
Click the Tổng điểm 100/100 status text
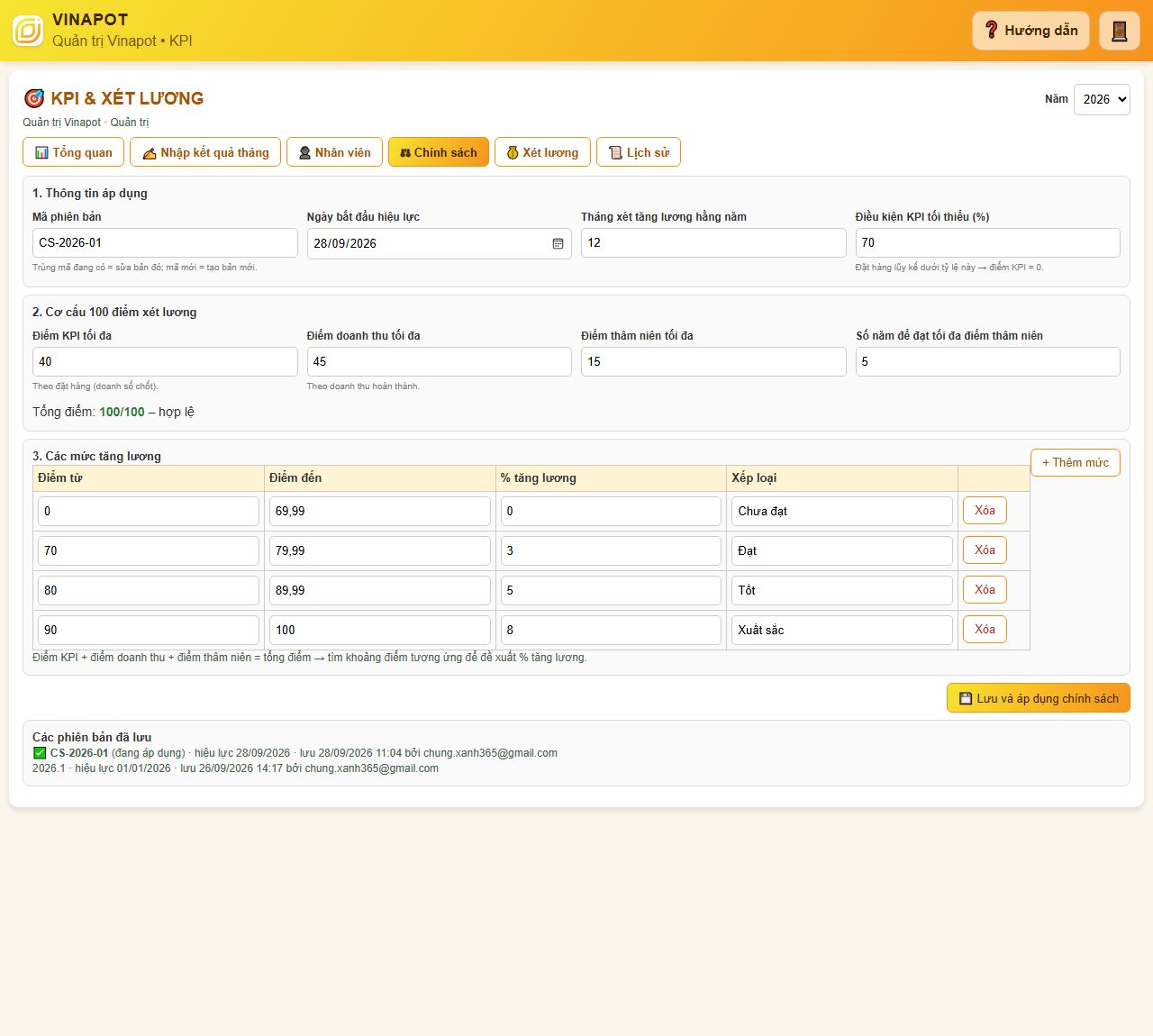pyautogui.click(x=113, y=412)
